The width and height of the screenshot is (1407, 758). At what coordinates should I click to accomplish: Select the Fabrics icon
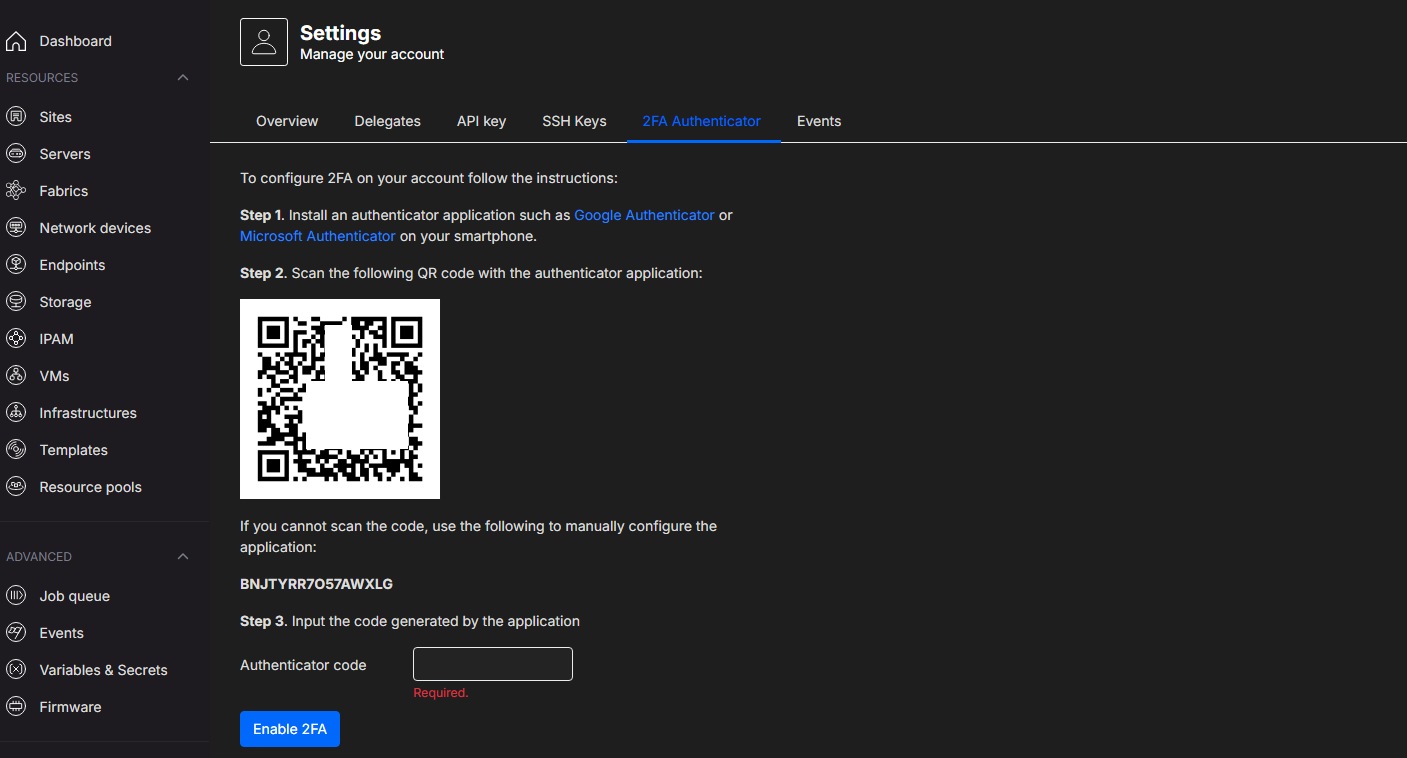click(x=16, y=191)
